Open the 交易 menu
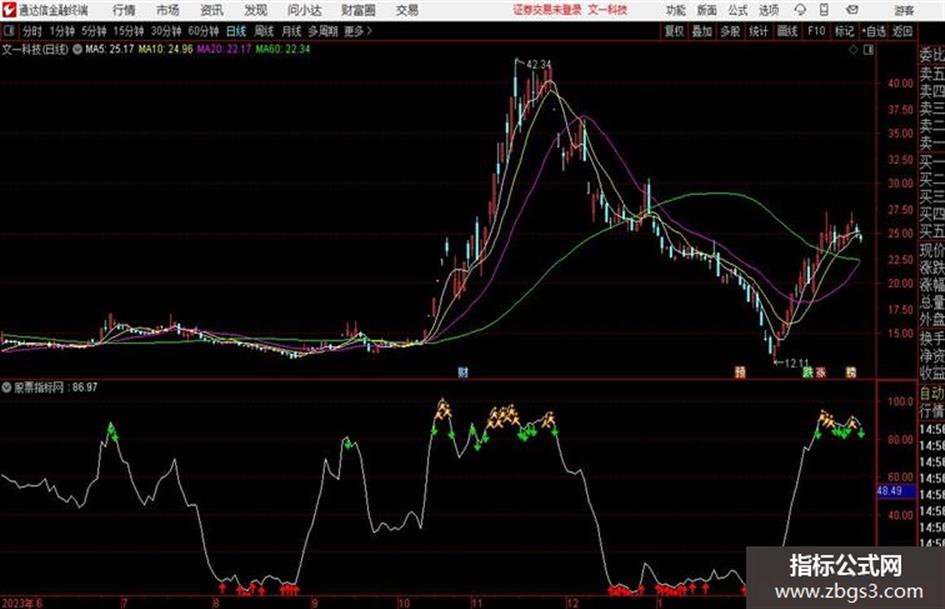Viewport: 945px width, 609px height. click(x=407, y=10)
